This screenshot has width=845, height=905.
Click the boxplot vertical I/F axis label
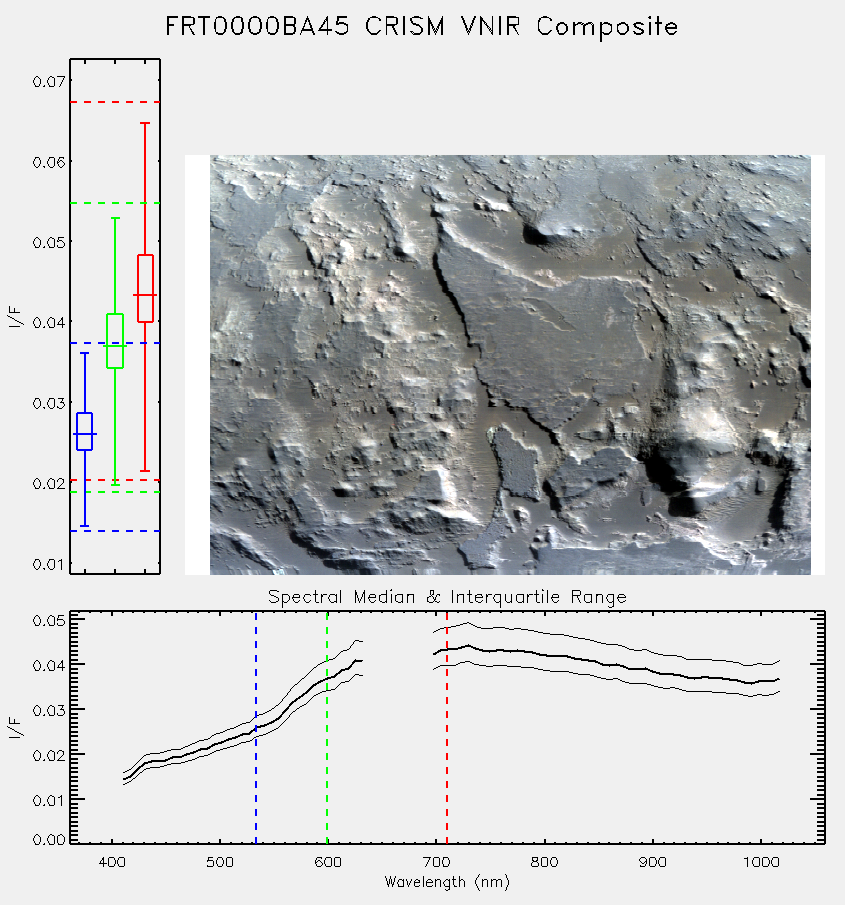point(17,317)
